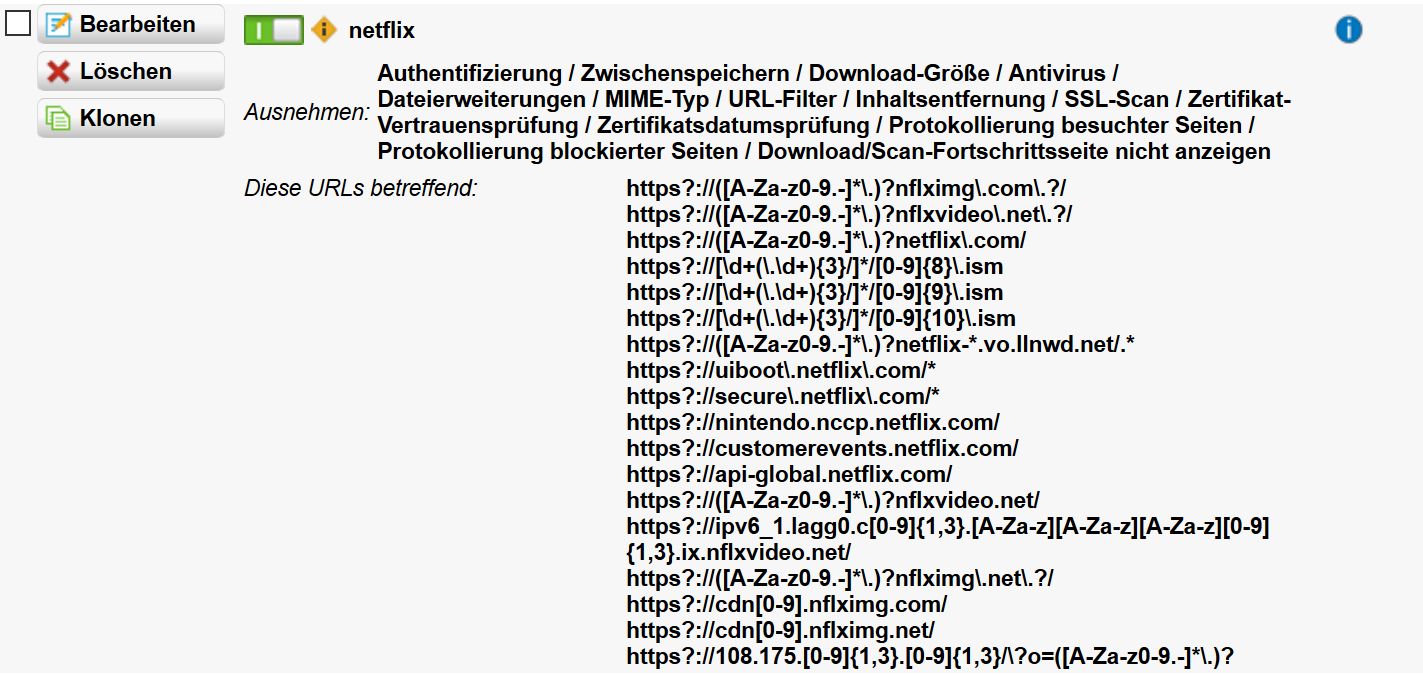Click the nintendo.nccp.netflix.com URL entry

click(x=813, y=422)
